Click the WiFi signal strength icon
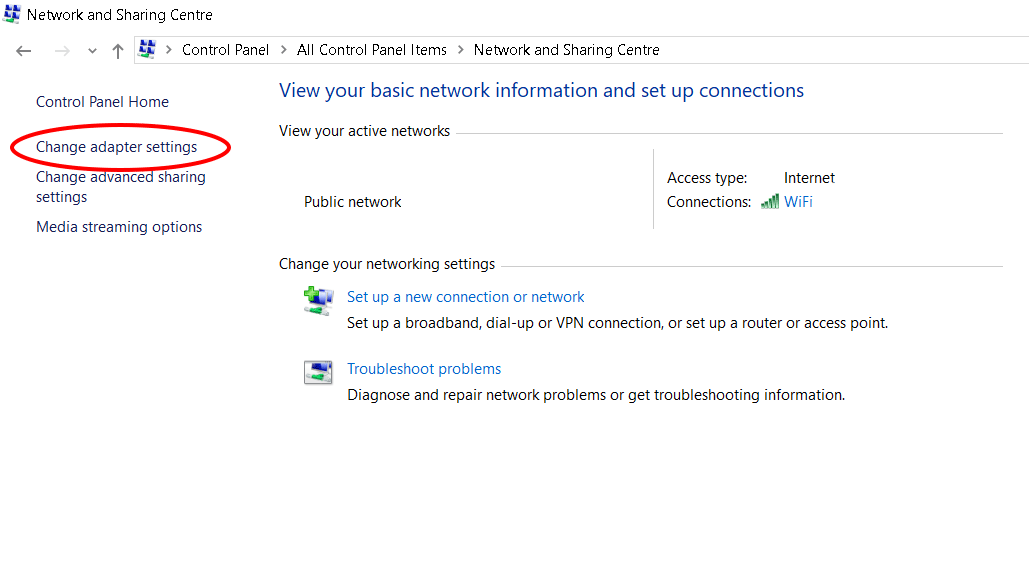The height and width of the screenshot is (563, 1029). (770, 202)
